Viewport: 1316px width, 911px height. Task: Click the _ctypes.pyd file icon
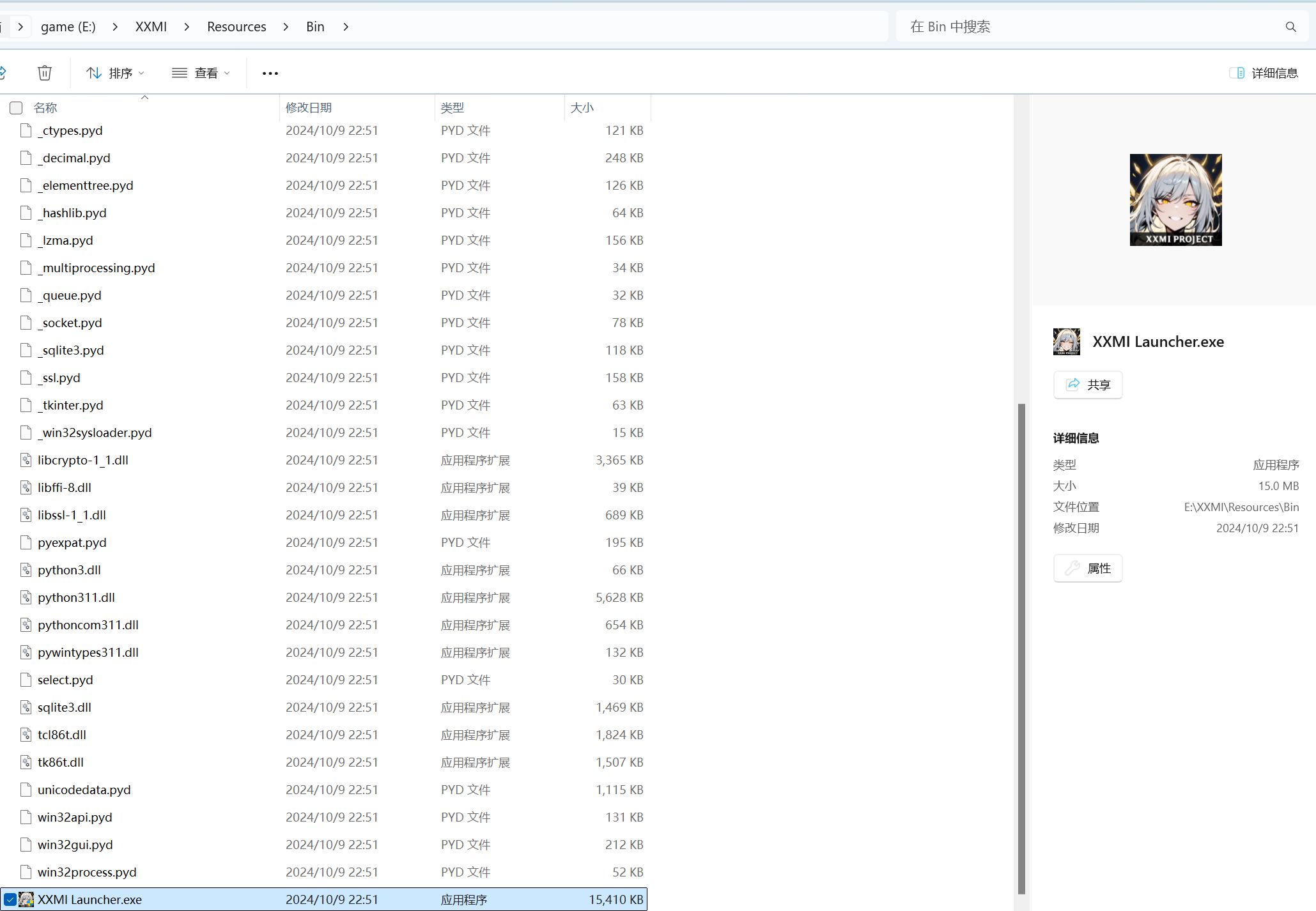(26, 130)
